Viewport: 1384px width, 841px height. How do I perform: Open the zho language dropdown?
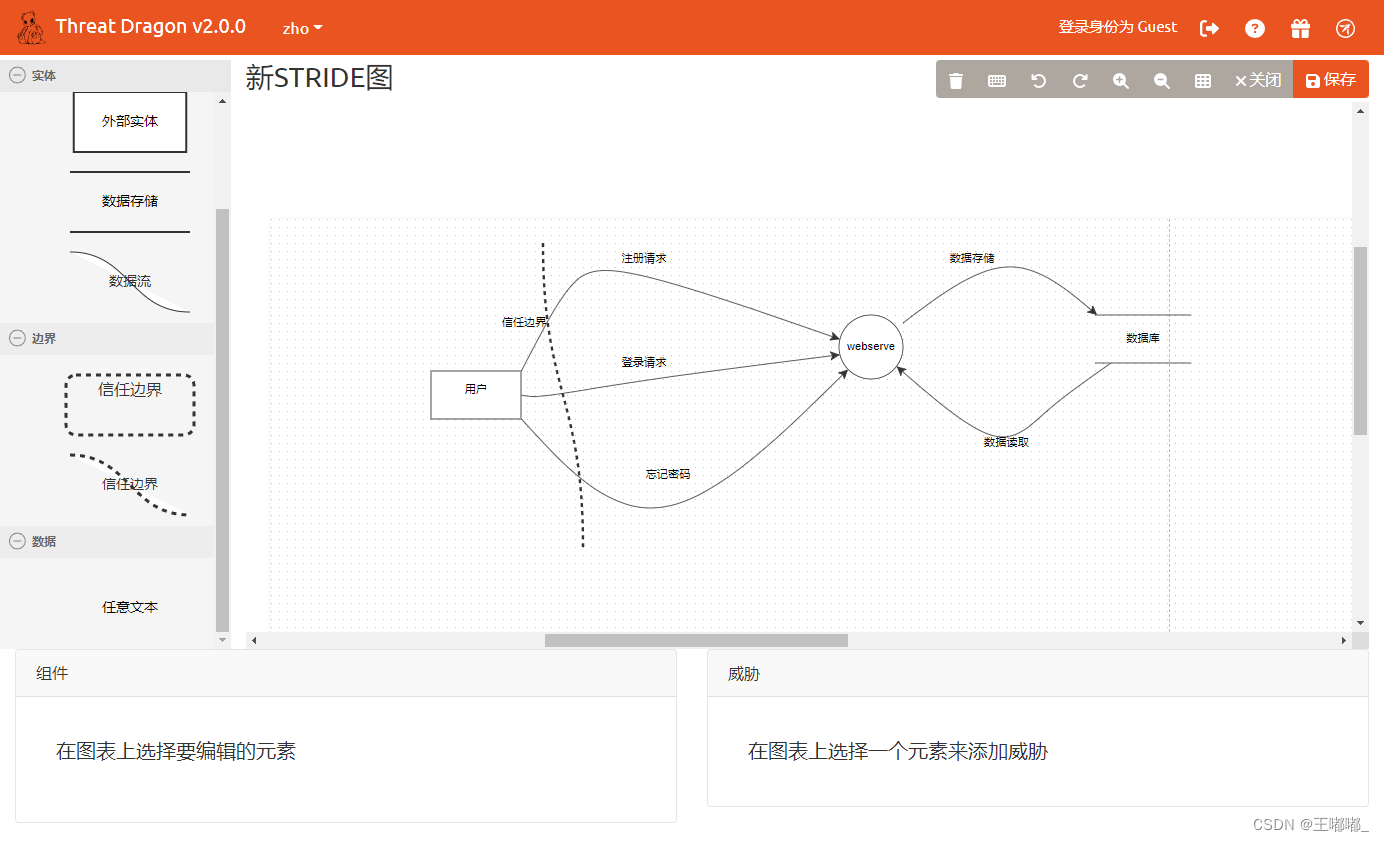click(302, 28)
